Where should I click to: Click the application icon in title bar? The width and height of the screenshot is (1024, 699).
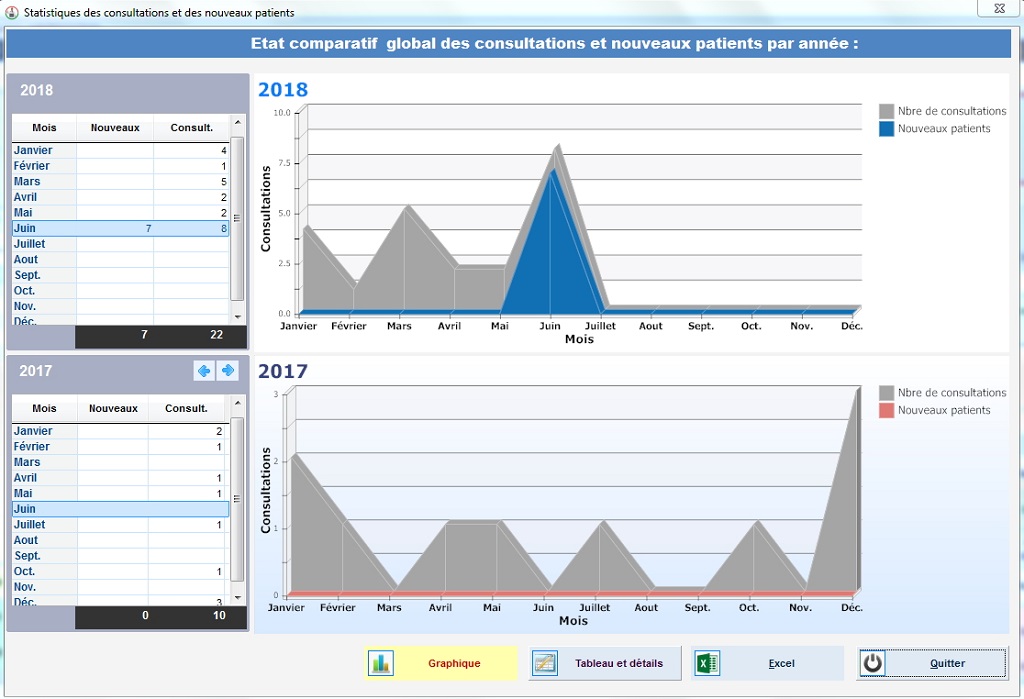coord(12,12)
